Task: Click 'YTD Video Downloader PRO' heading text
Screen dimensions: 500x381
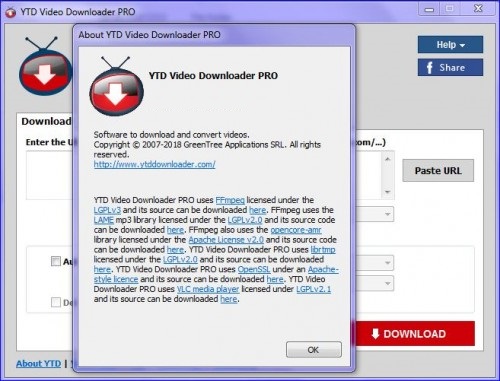Action: click(213, 76)
